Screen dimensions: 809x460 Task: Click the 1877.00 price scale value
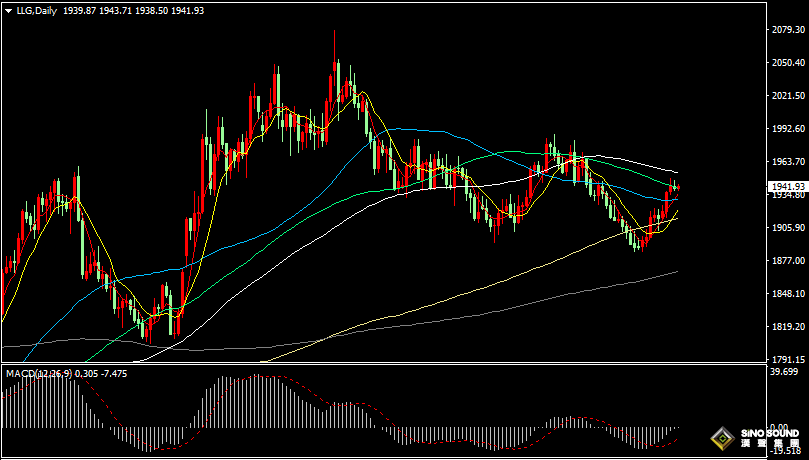click(788, 261)
